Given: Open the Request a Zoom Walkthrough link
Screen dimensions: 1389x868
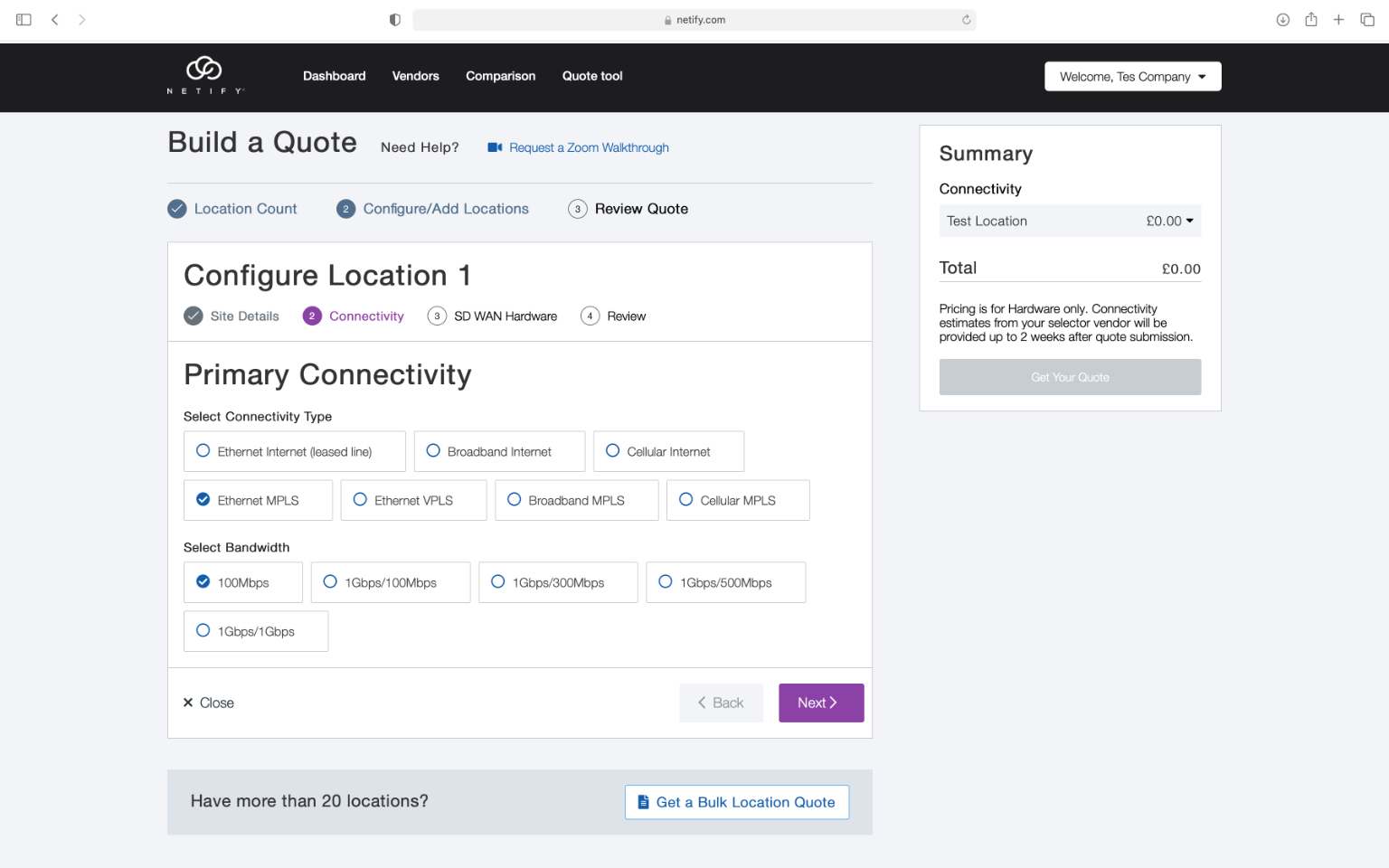Looking at the screenshot, I should [x=589, y=147].
